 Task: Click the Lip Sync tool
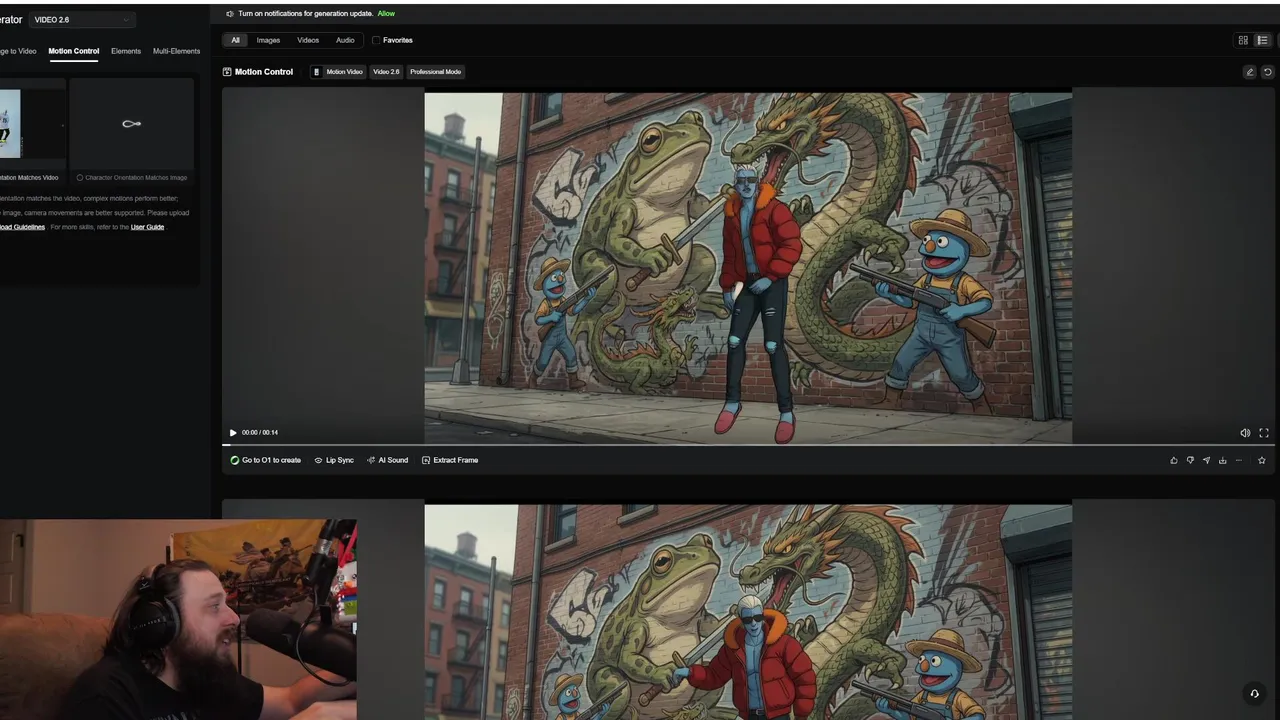click(334, 460)
